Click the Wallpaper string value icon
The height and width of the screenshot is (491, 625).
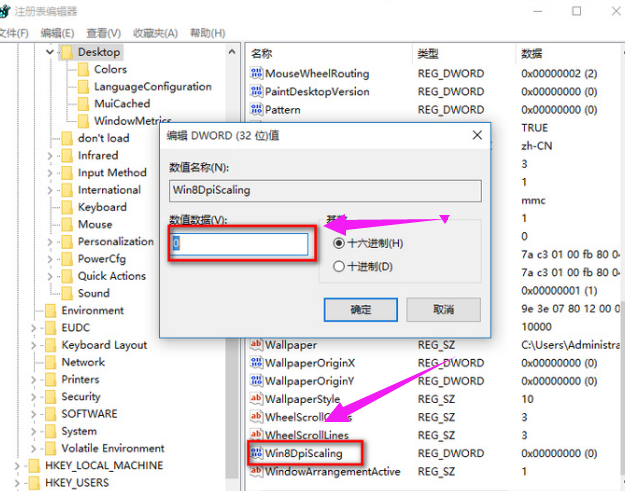pos(256,344)
